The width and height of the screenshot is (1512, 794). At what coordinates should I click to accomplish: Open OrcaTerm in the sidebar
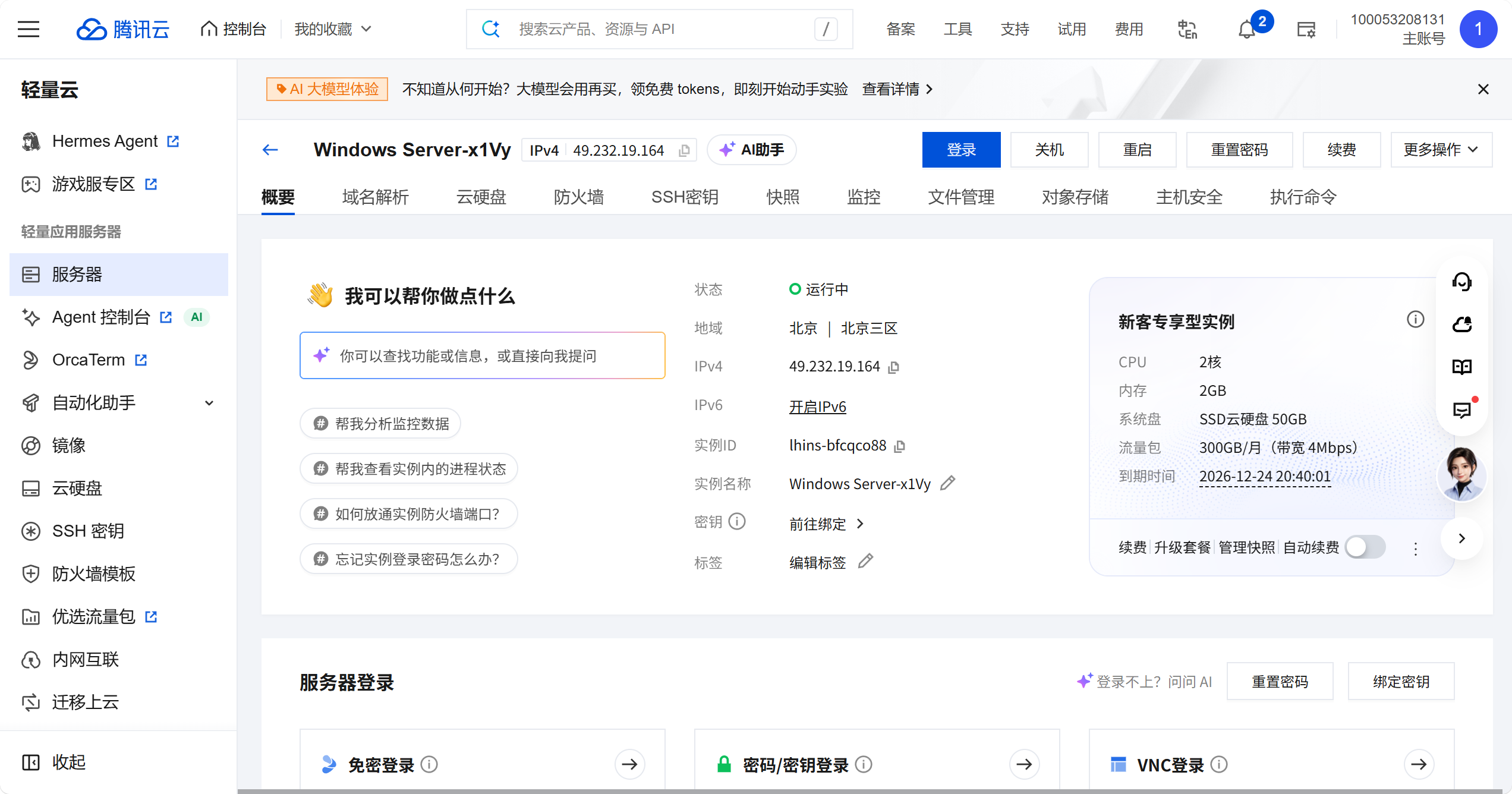click(119, 360)
